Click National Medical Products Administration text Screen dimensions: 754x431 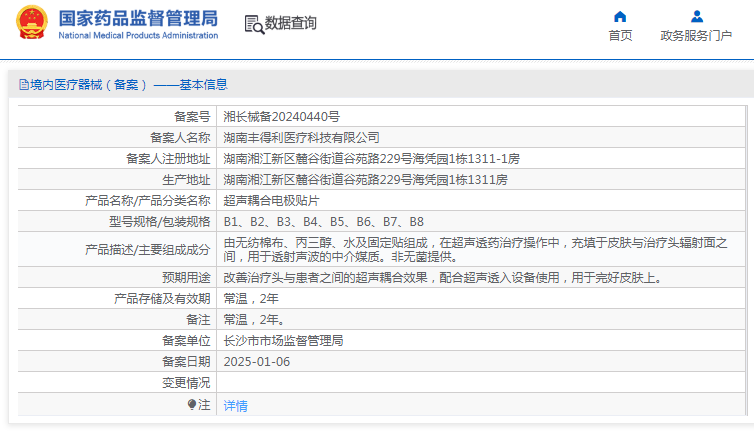click(x=138, y=35)
